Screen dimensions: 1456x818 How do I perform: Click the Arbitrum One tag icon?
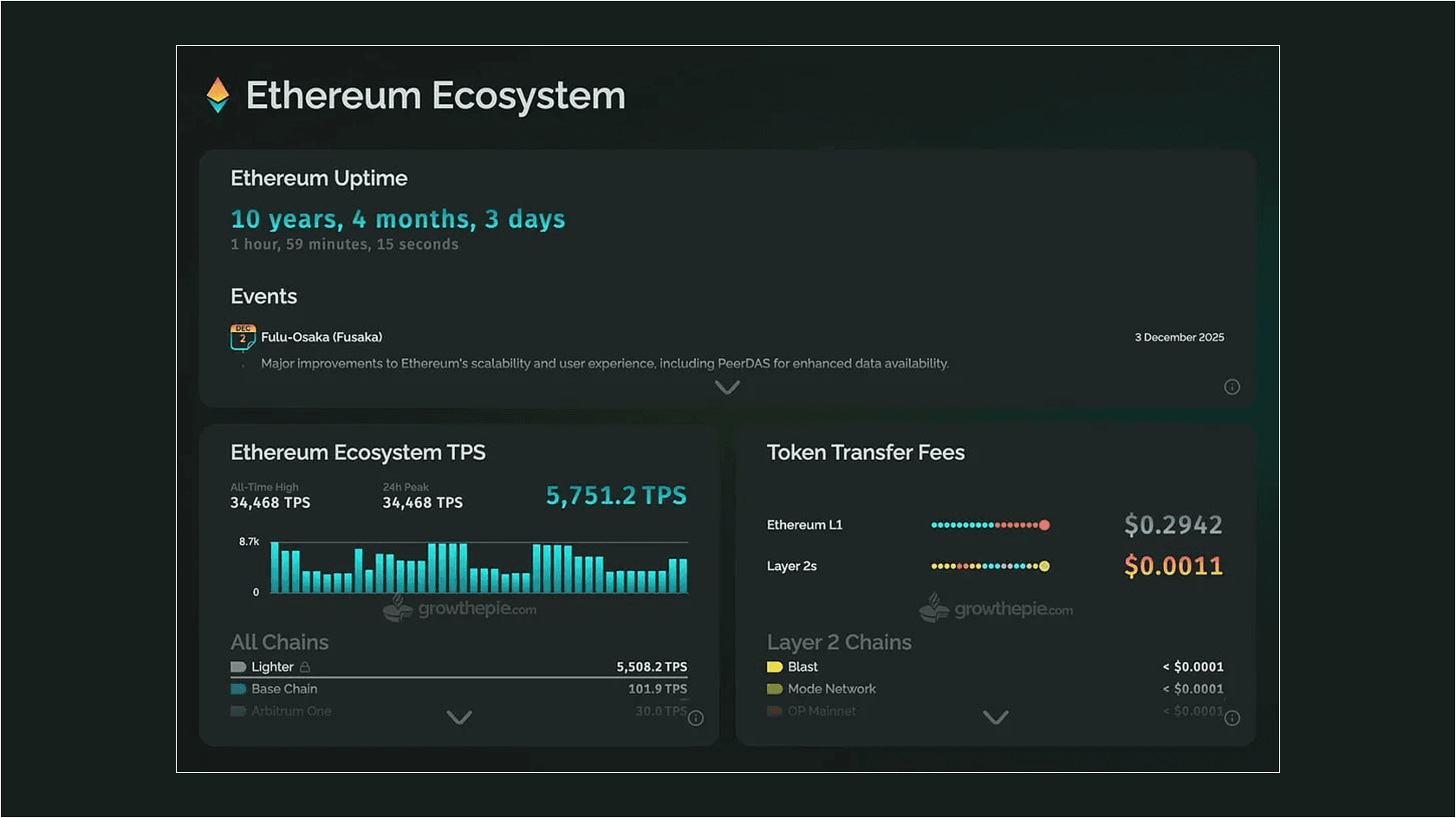coord(238,711)
